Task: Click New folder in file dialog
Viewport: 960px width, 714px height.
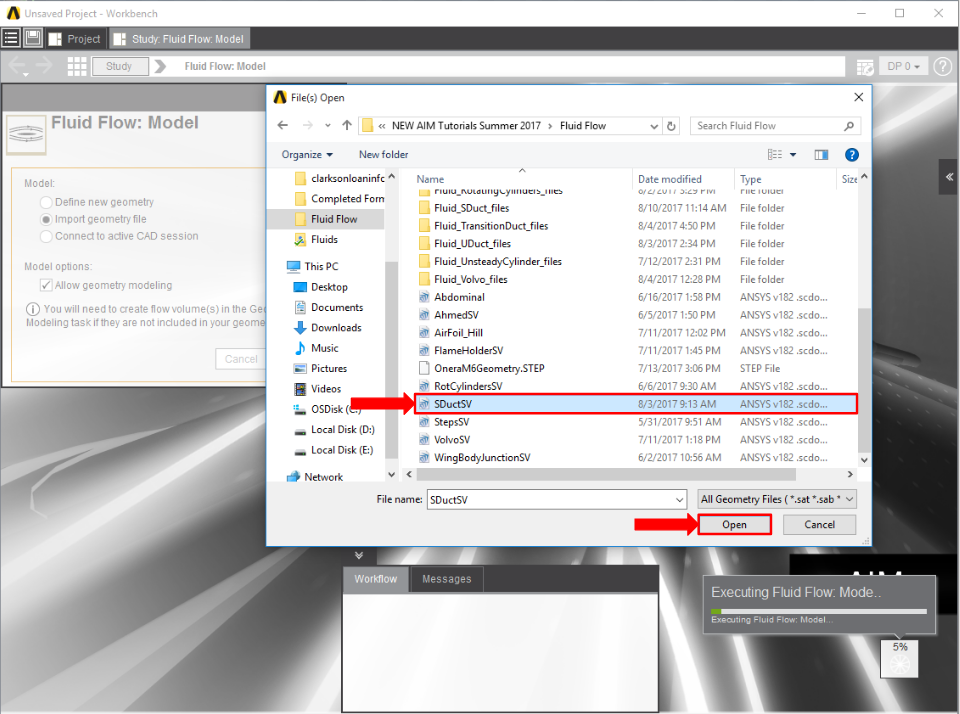Action: [383, 154]
